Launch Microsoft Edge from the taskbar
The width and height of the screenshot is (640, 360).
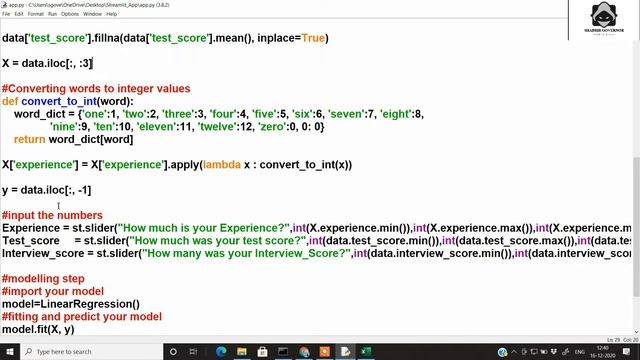[221, 351]
